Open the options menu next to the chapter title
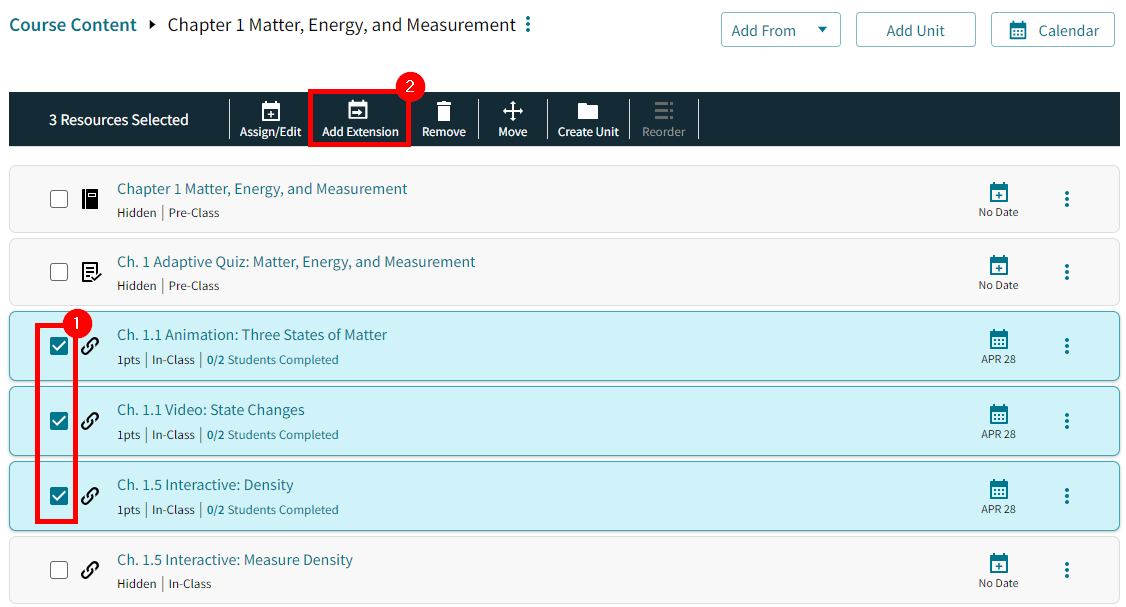This screenshot has width=1126, height=607. click(527, 24)
